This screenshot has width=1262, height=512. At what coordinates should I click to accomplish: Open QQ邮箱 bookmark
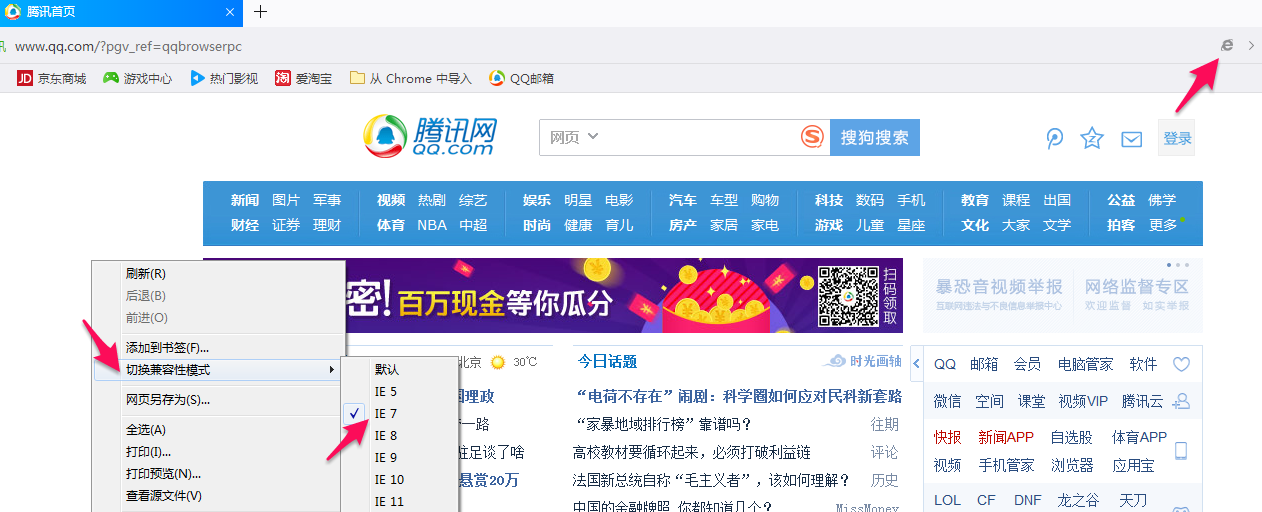[521, 78]
